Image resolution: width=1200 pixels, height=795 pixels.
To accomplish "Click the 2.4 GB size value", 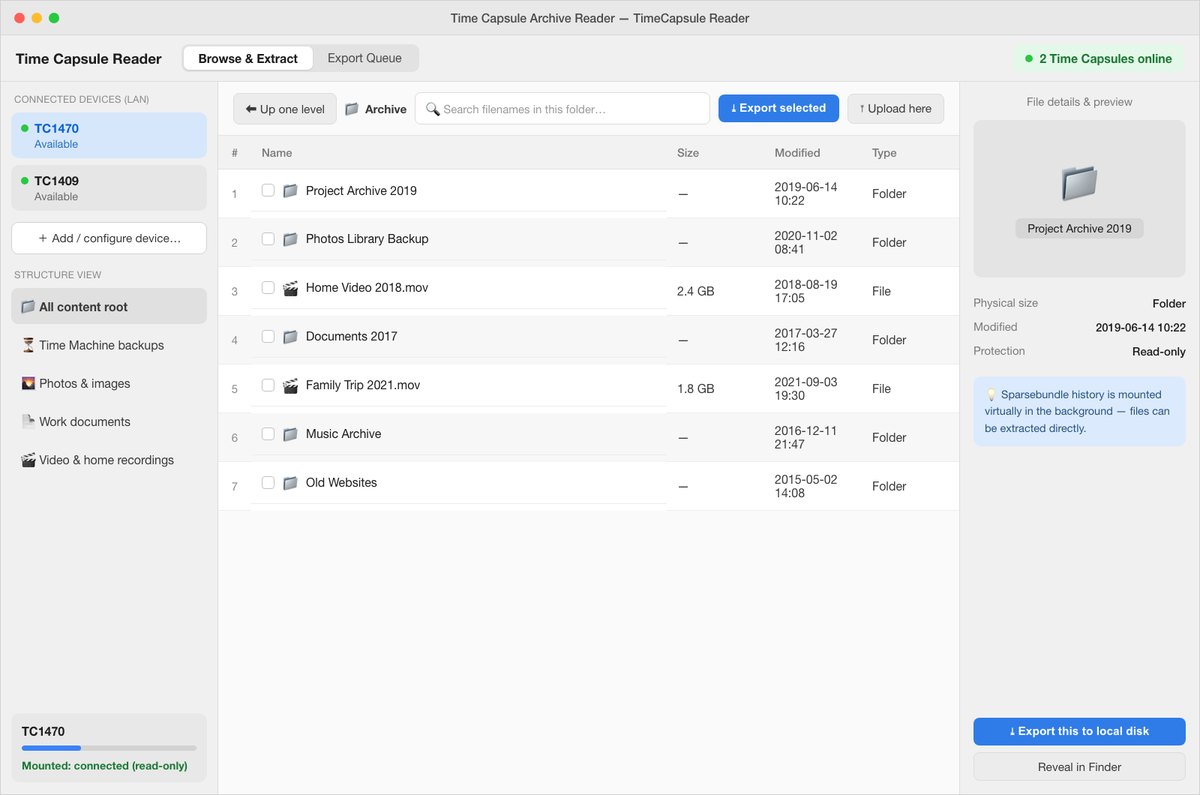I will point(696,291).
